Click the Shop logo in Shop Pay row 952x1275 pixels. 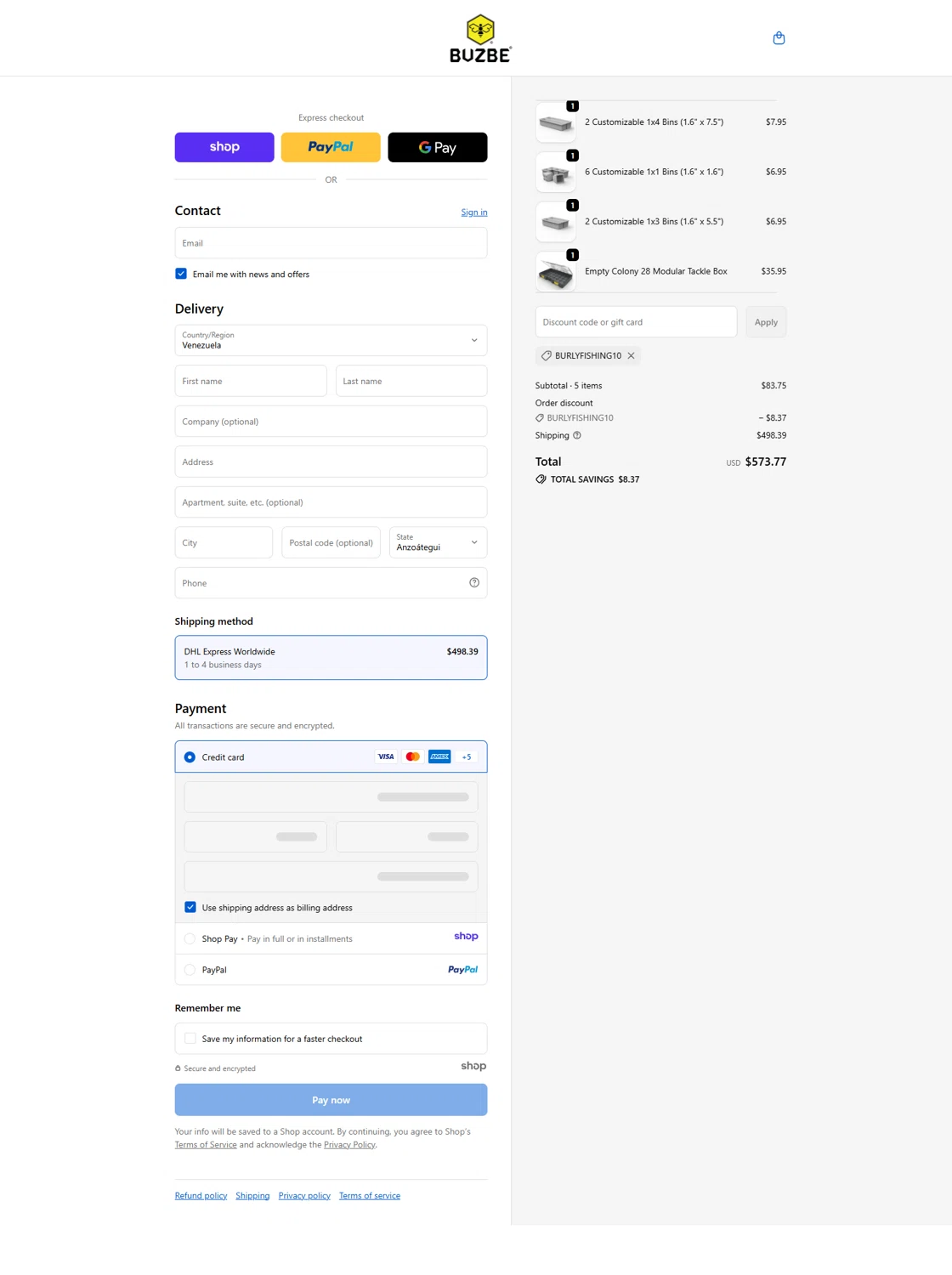pyautogui.click(x=466, y=937)
